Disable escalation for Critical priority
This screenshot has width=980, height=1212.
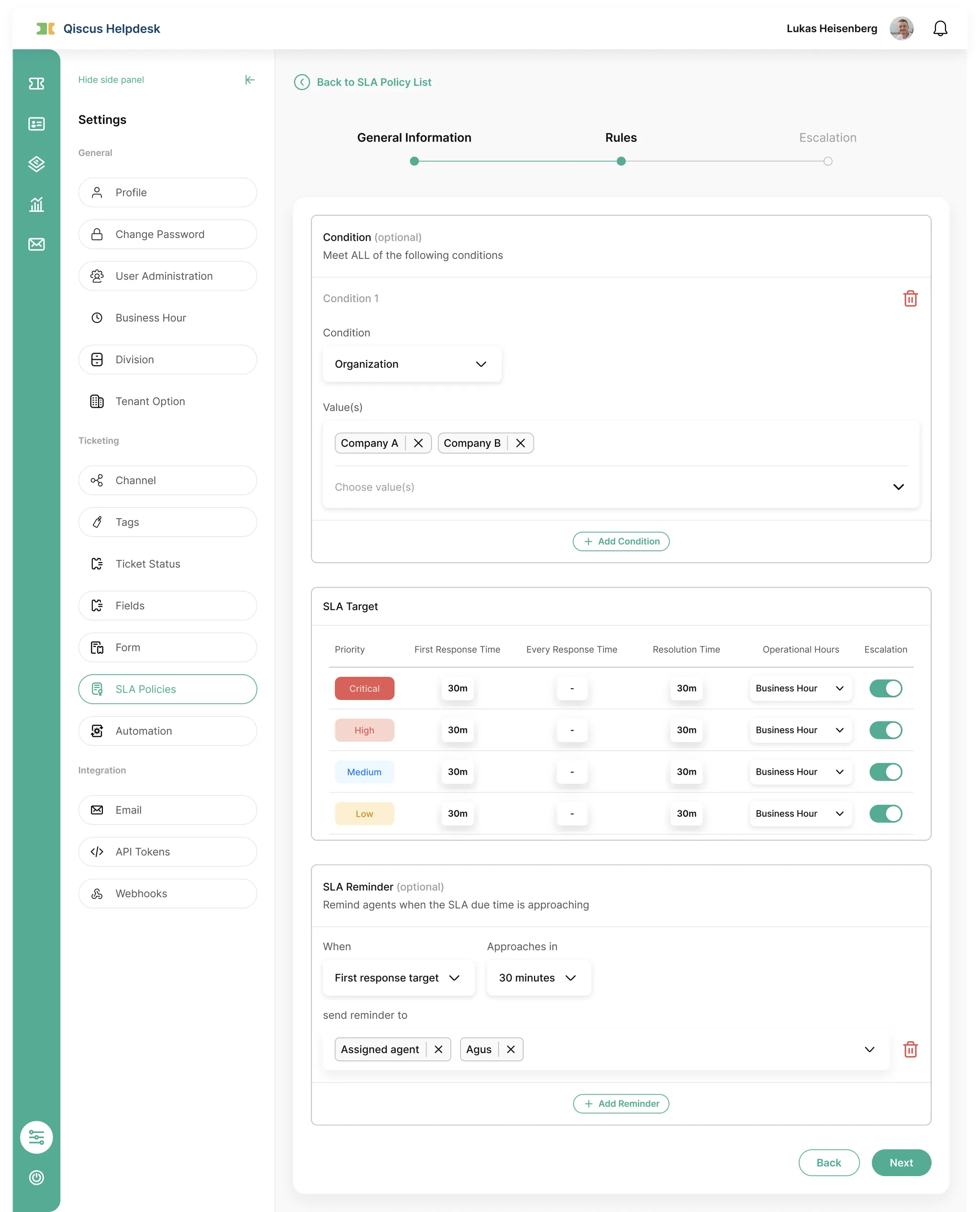tap(885, 688)
